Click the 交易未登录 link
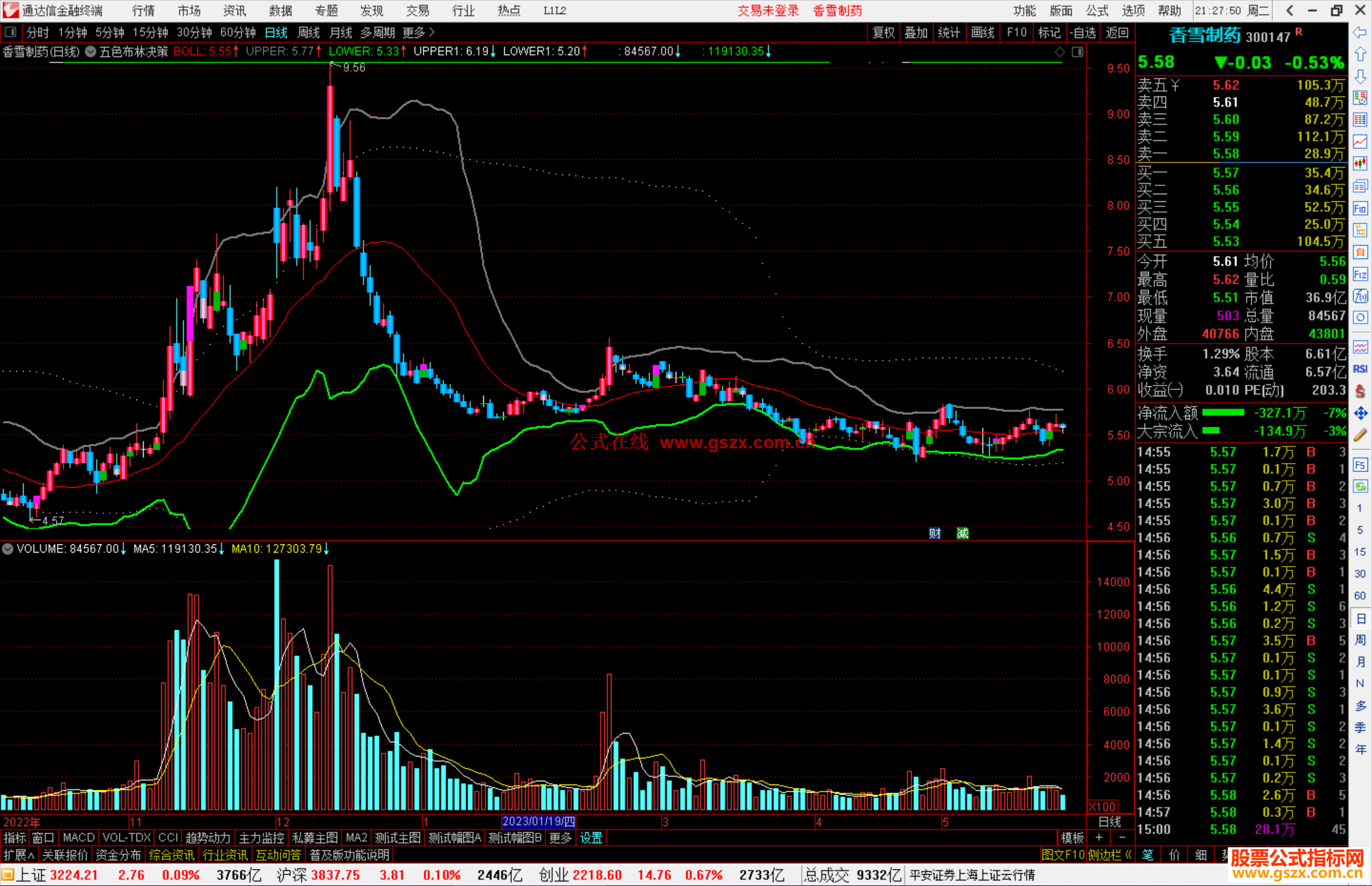The height and width of the screenshot is (886, 1372). 768,11
